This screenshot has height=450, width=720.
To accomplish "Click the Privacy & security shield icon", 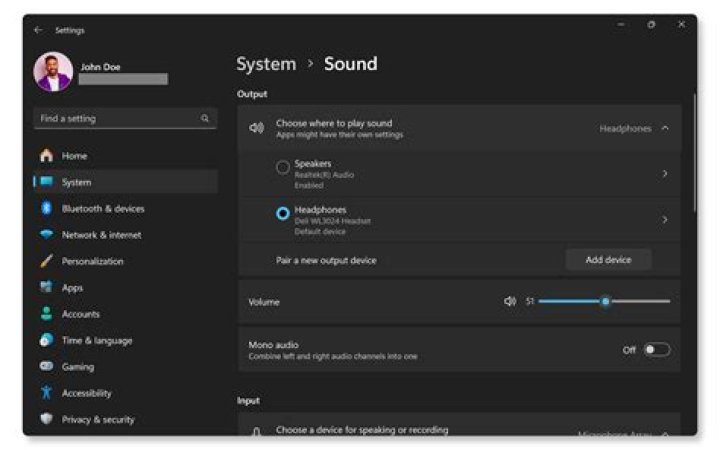I will pyautogui.click(x=46, y=420).
